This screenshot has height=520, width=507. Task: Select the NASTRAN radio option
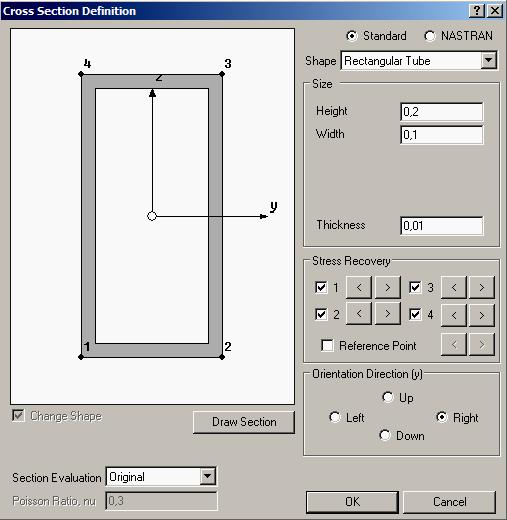coord(430,36)
